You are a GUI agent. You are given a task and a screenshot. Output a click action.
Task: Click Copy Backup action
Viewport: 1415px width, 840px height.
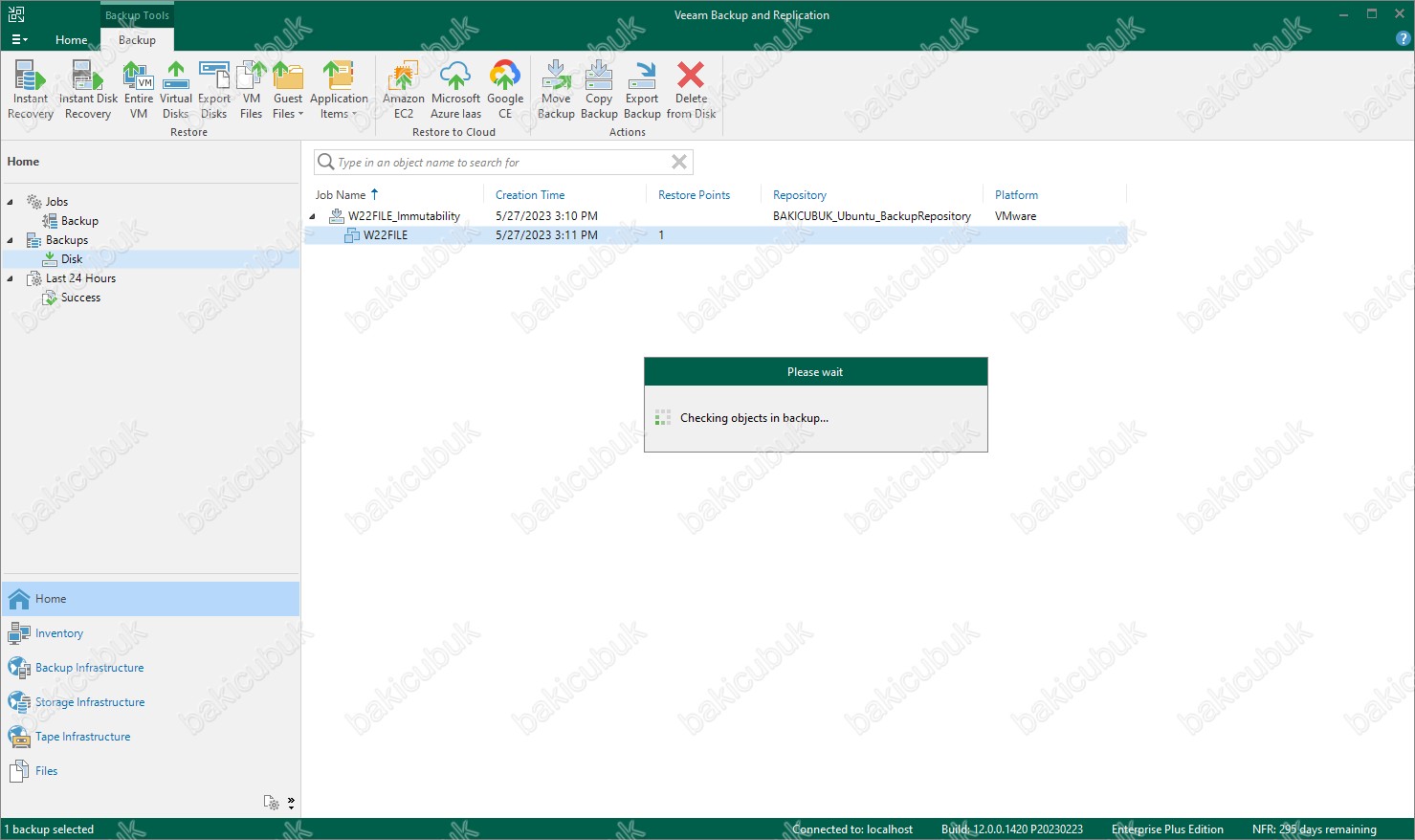click(599, 90)
